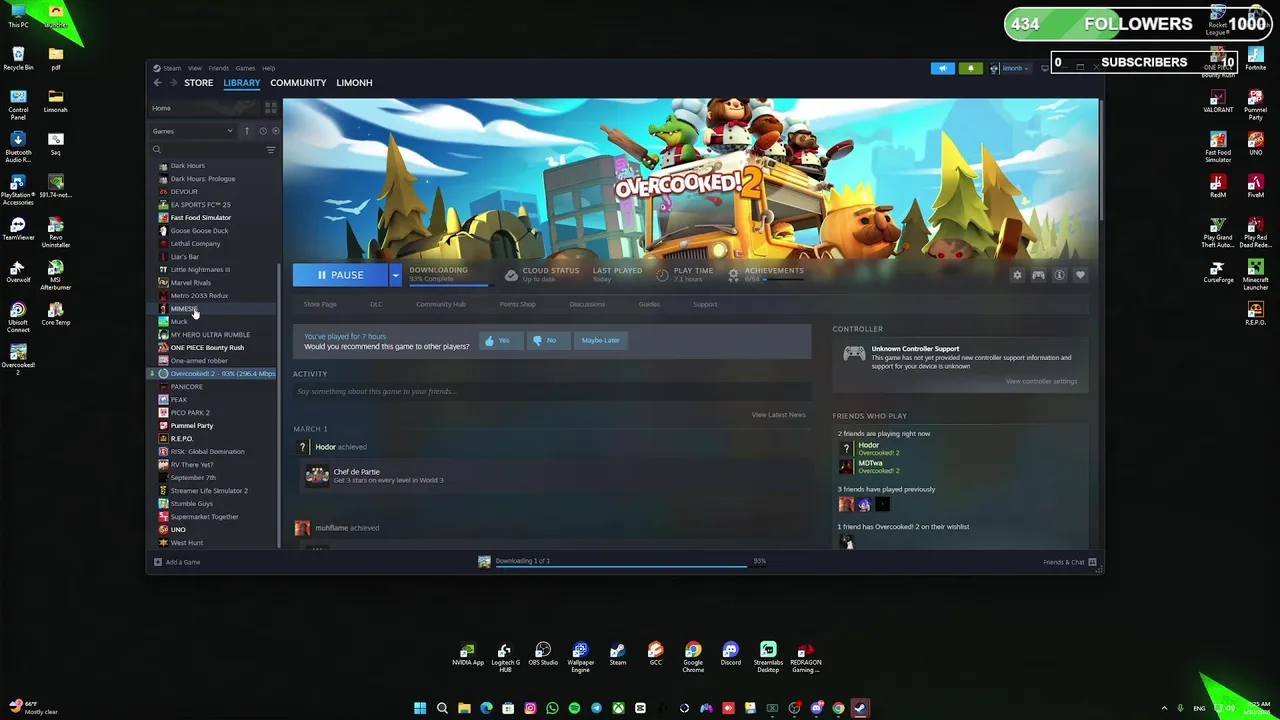Select Supermarket Together in library list
This screenshot has height=720, width=1280.
[204, 517]
